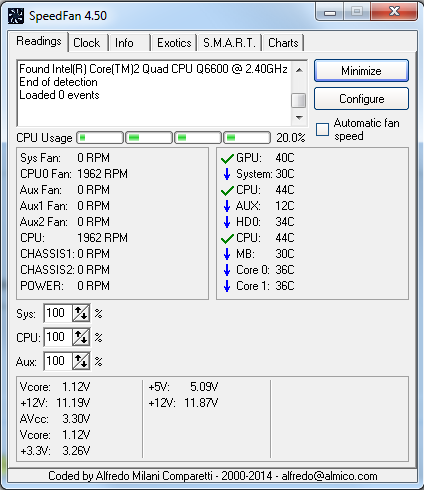Click the +5V 5.09V voltage reading
Screen dimensions: 424x490
tap(183, 387)
